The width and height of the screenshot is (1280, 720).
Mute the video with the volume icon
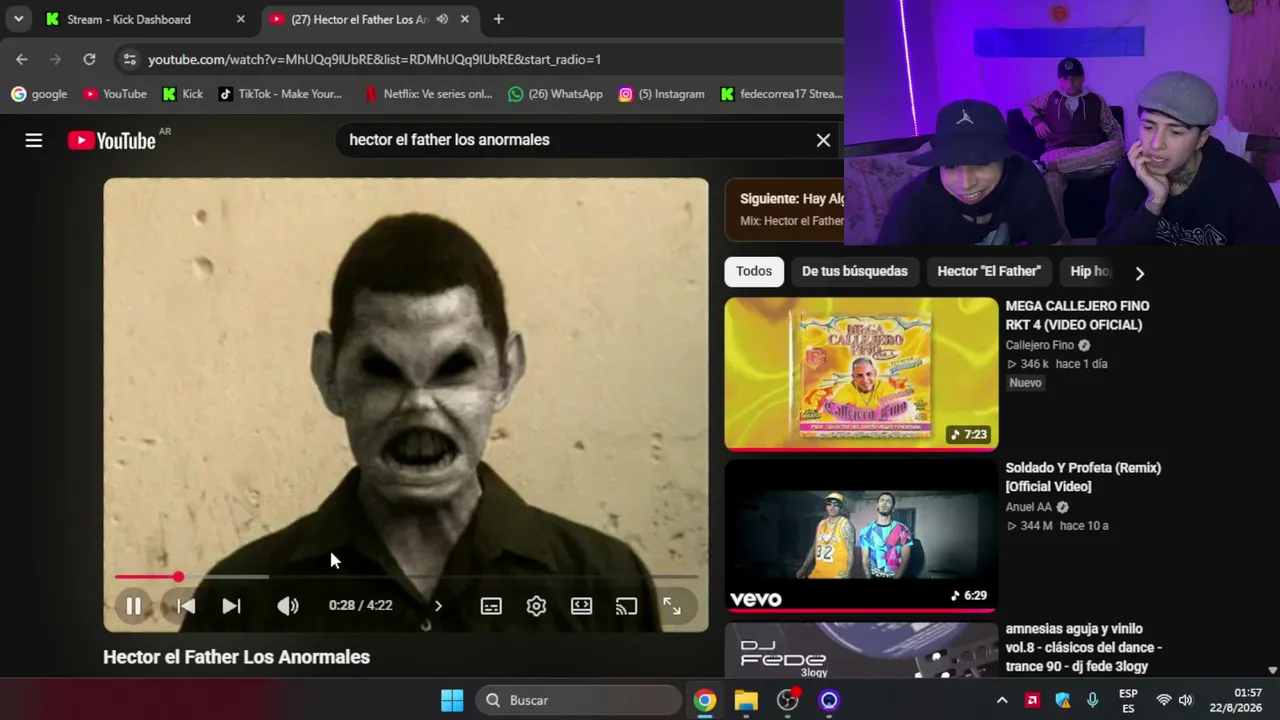click(x=288, y=606)
